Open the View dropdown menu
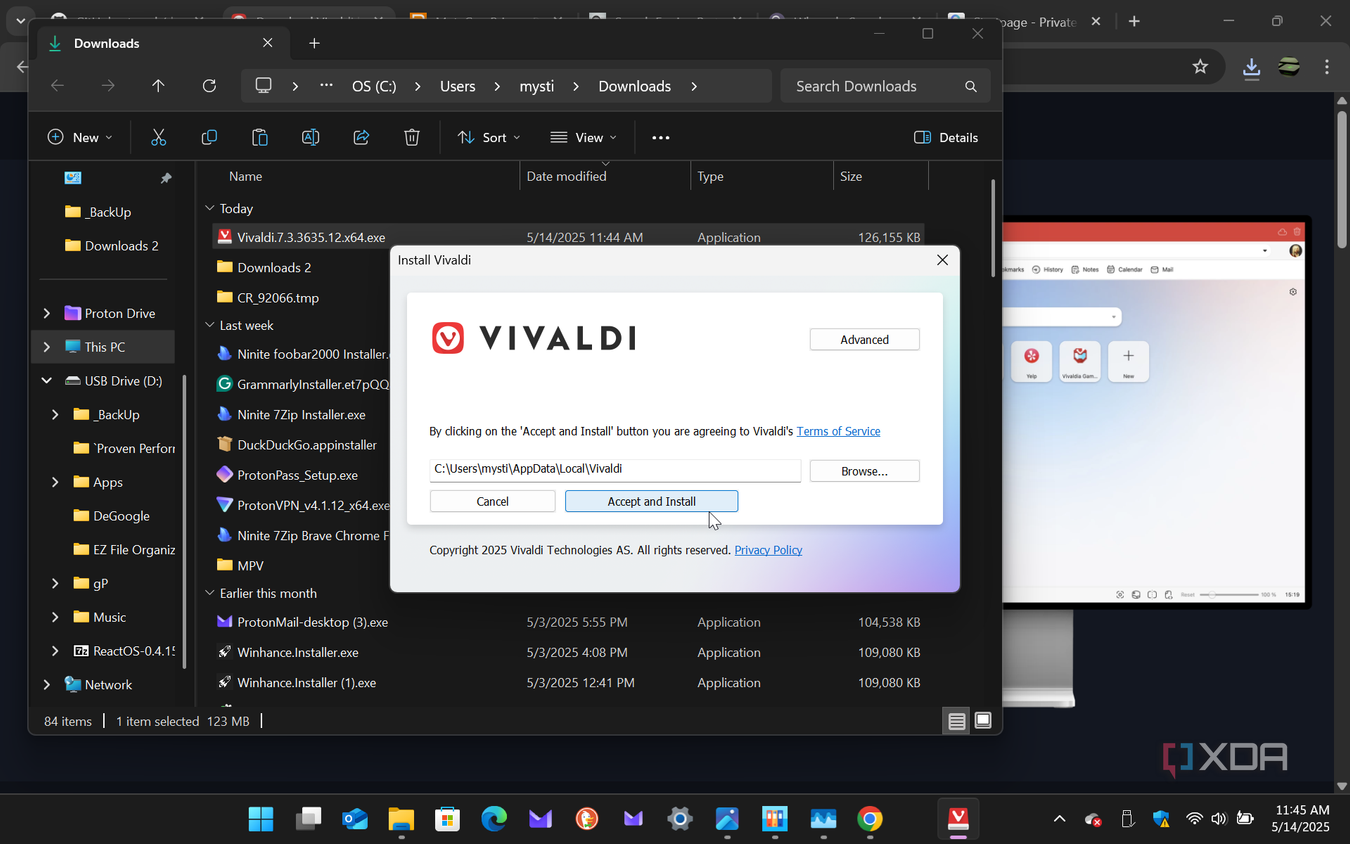The width and height of the screenshot is (1350, 844). (584, 137)
